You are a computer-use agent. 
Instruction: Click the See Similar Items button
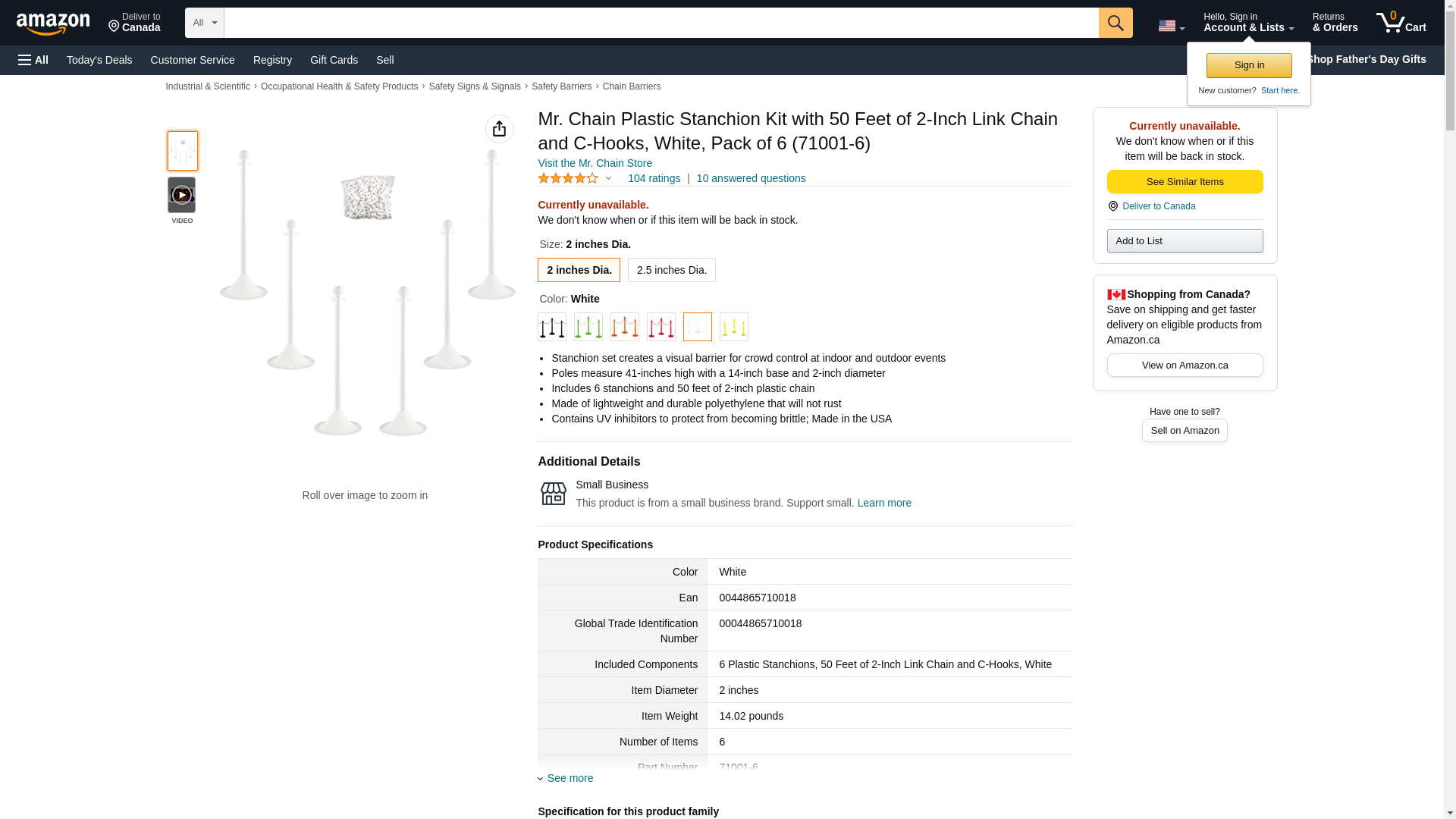1185,181
